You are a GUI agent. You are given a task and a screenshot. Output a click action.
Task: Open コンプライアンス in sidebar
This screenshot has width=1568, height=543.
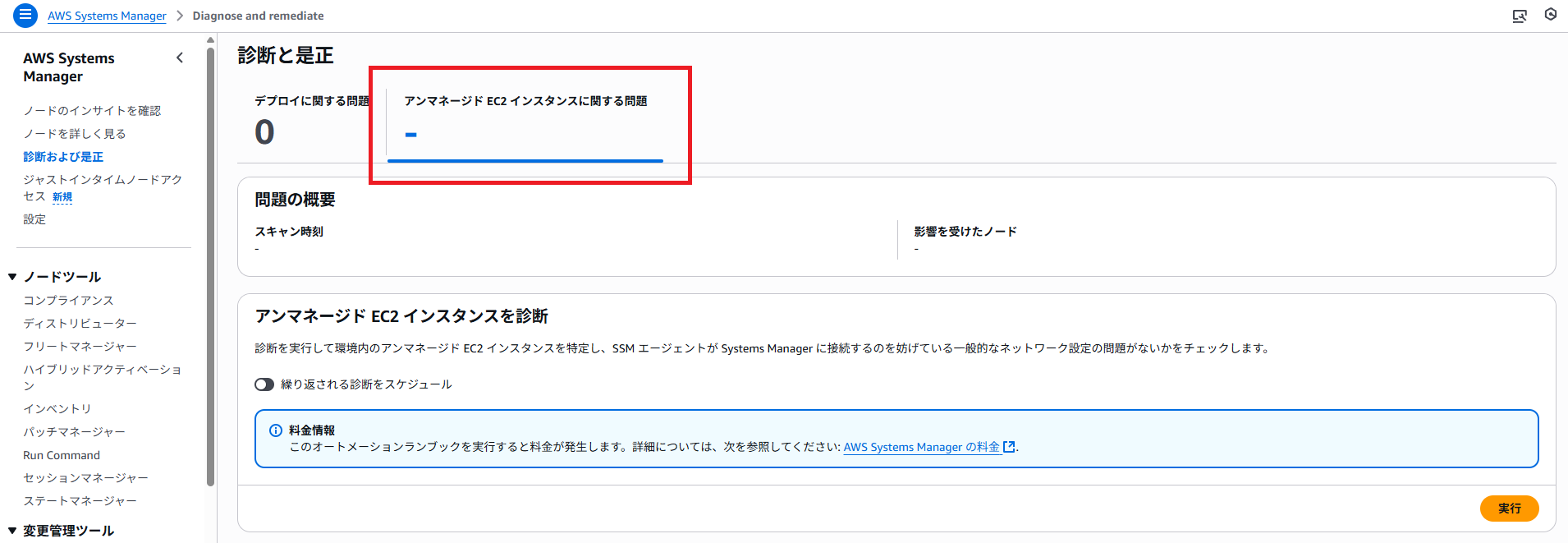tap(69, 301)
